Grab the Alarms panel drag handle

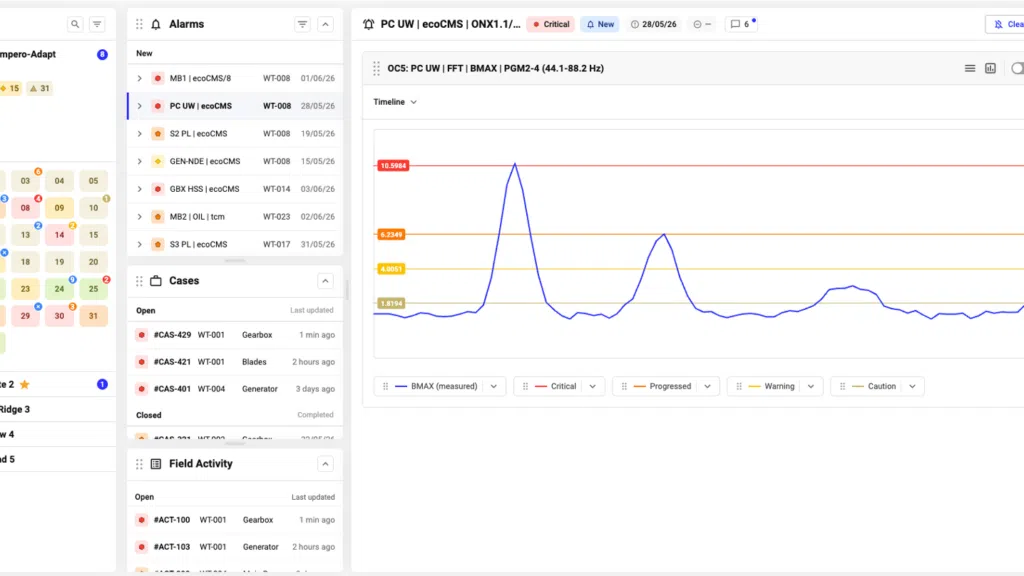point(139,24)
